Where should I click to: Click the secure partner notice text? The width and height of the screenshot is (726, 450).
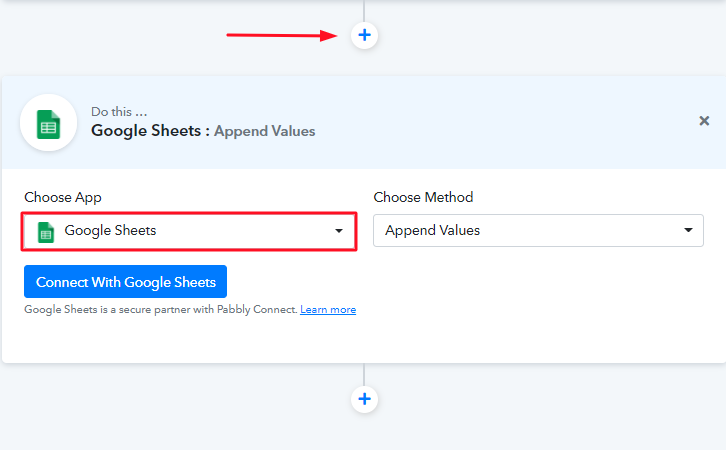(x=160, y=310)
